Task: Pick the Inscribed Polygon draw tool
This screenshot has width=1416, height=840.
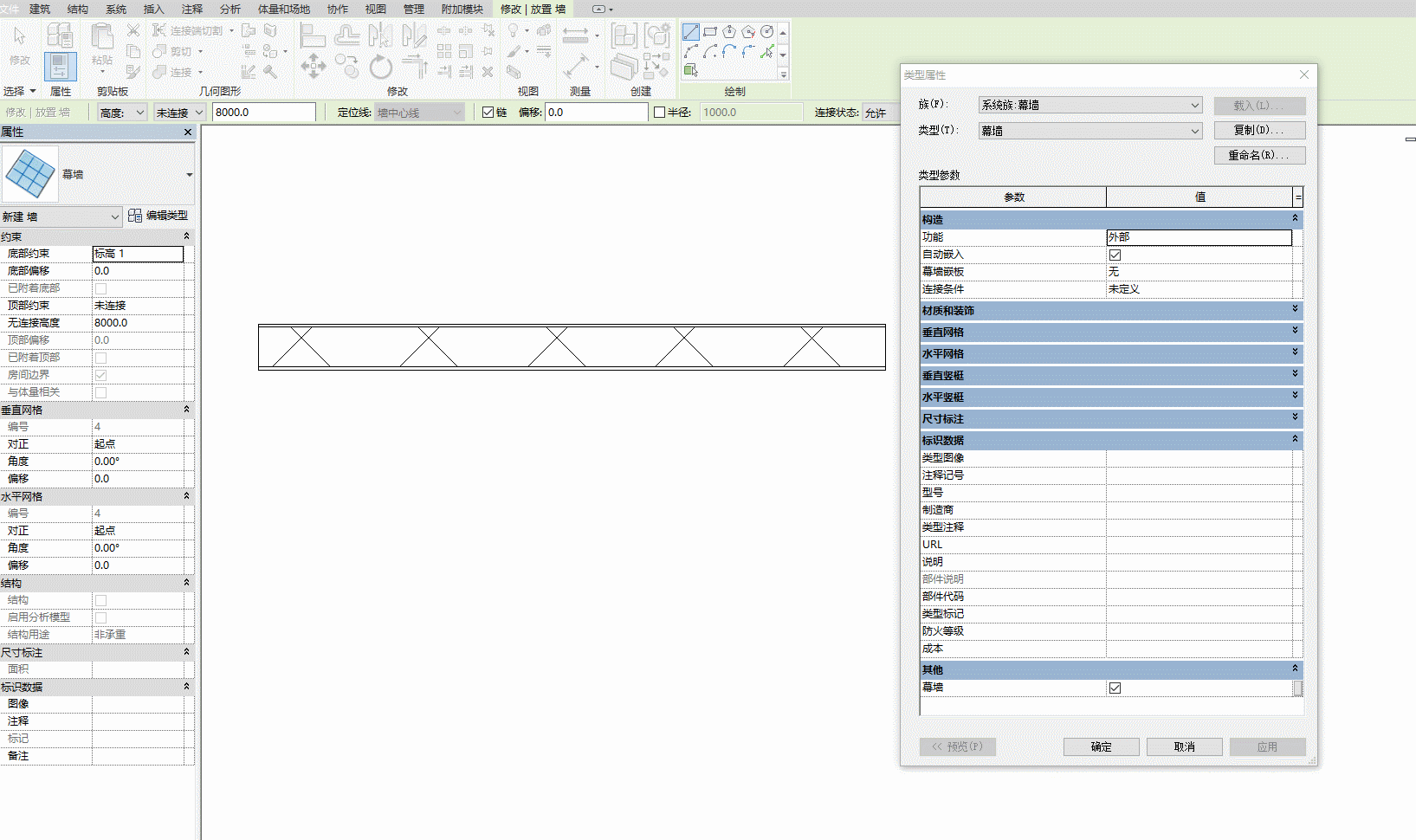Action: tap(729, 32)
